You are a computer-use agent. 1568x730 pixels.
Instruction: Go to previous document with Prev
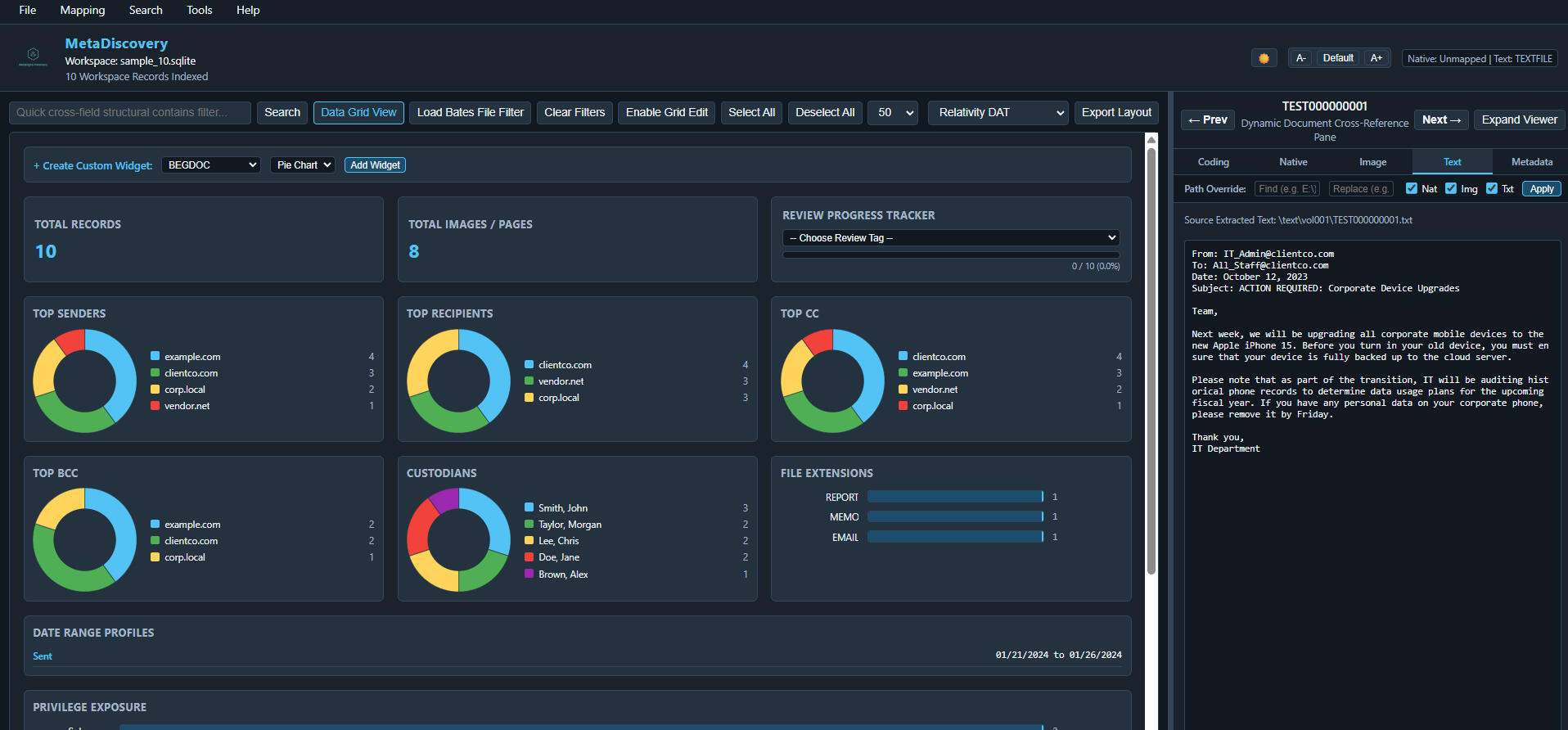point(1208,119)
